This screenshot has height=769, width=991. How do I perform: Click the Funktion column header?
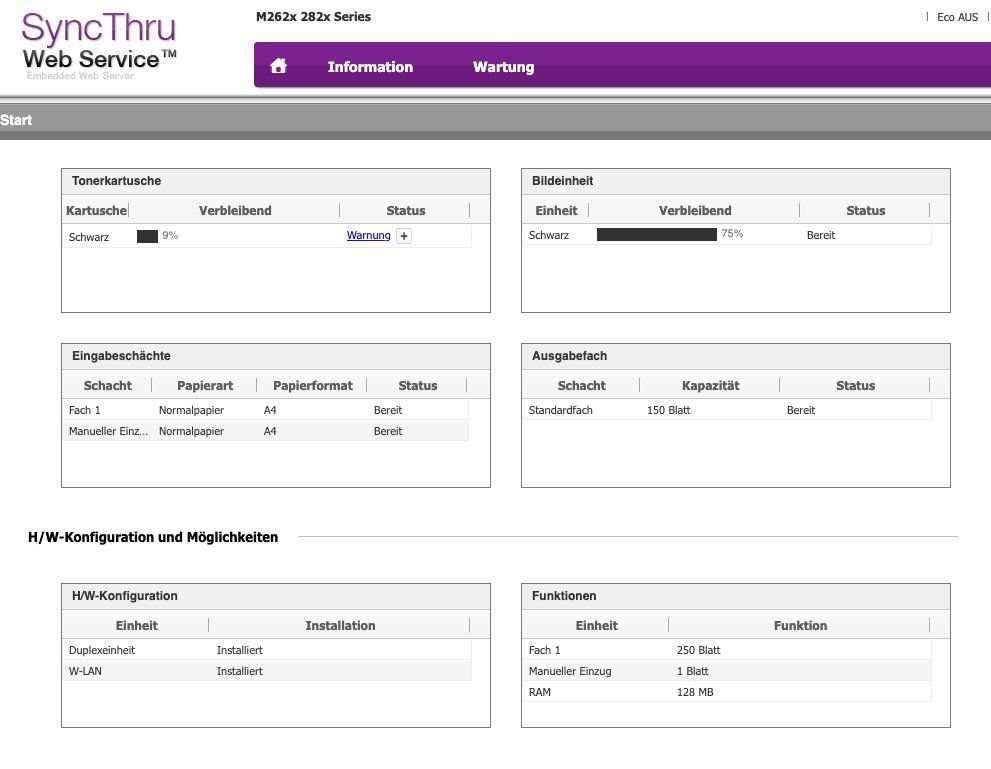(x=800, y=626)
